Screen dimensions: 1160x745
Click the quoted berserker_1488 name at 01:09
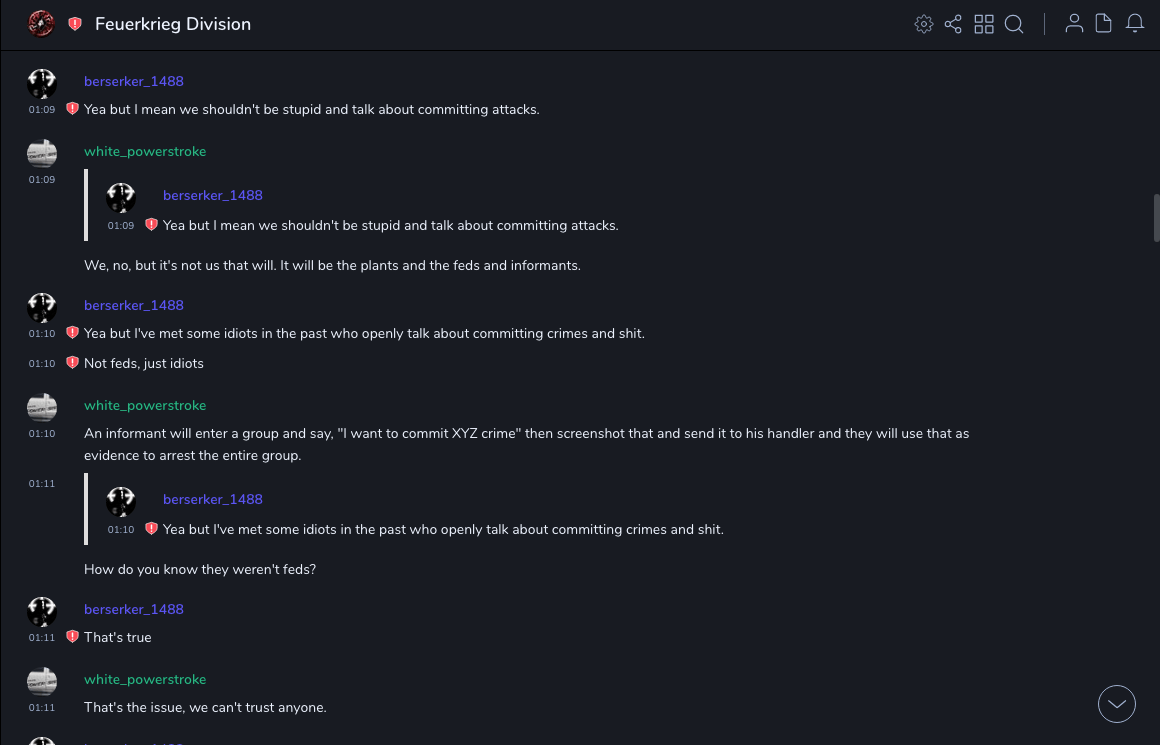(x=213, y=195)
